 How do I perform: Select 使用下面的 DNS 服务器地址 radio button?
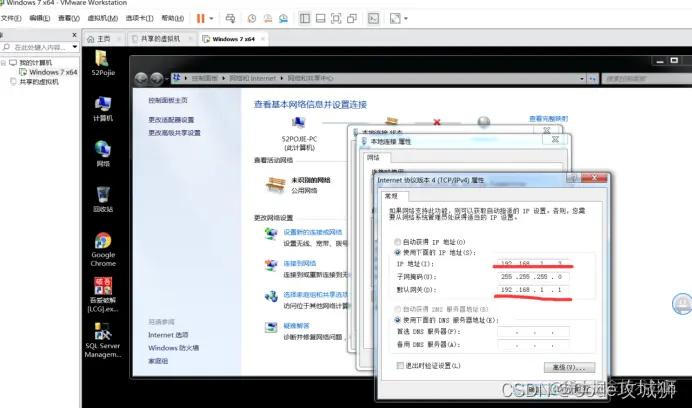pos(397,320)
